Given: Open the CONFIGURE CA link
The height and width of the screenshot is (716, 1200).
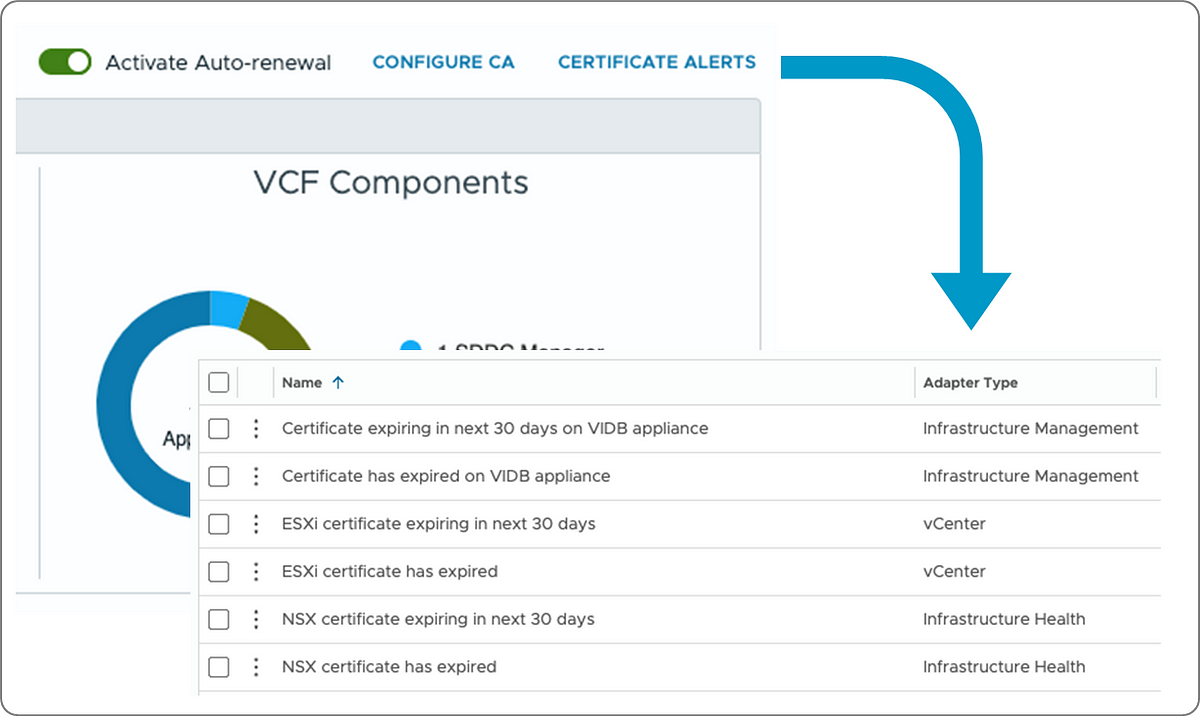Looking at the screenshot, I should tap(443, 62).
